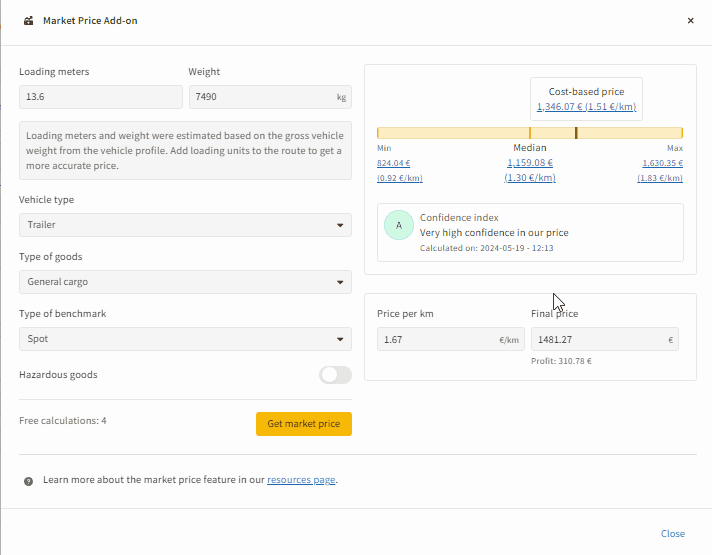This screenshot has width=712, height=555.
Task: Expand the Type of goods dropdown
Action: (185, 282)
